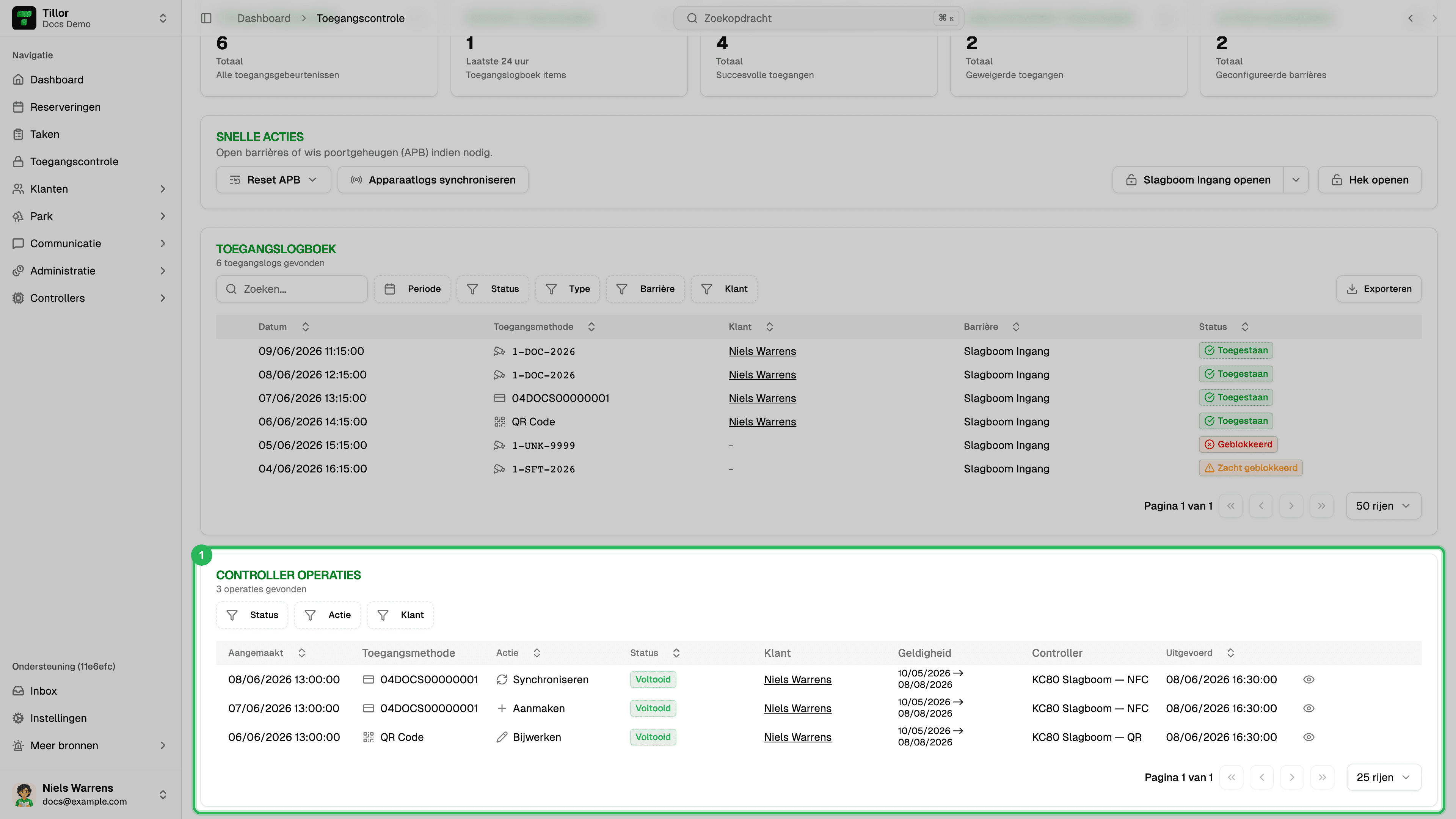Open the 25 rijen page size dropdown
The width and height of the screenshot is (1456, 819).
pos(1384,777)
